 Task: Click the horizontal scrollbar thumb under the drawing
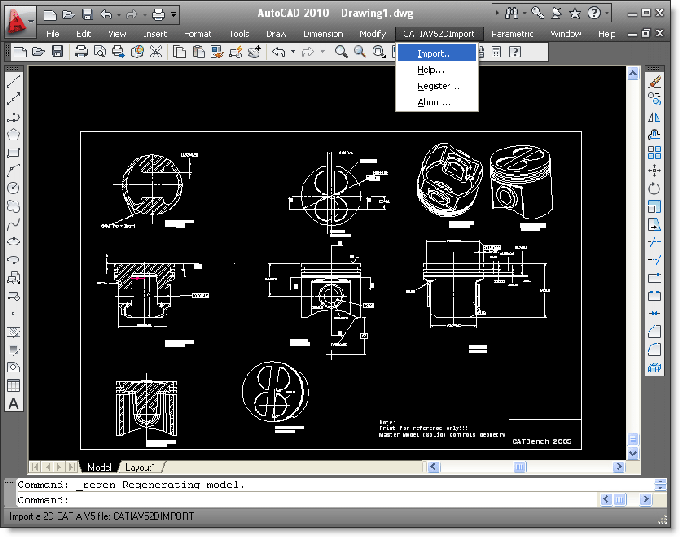(520, 467)
